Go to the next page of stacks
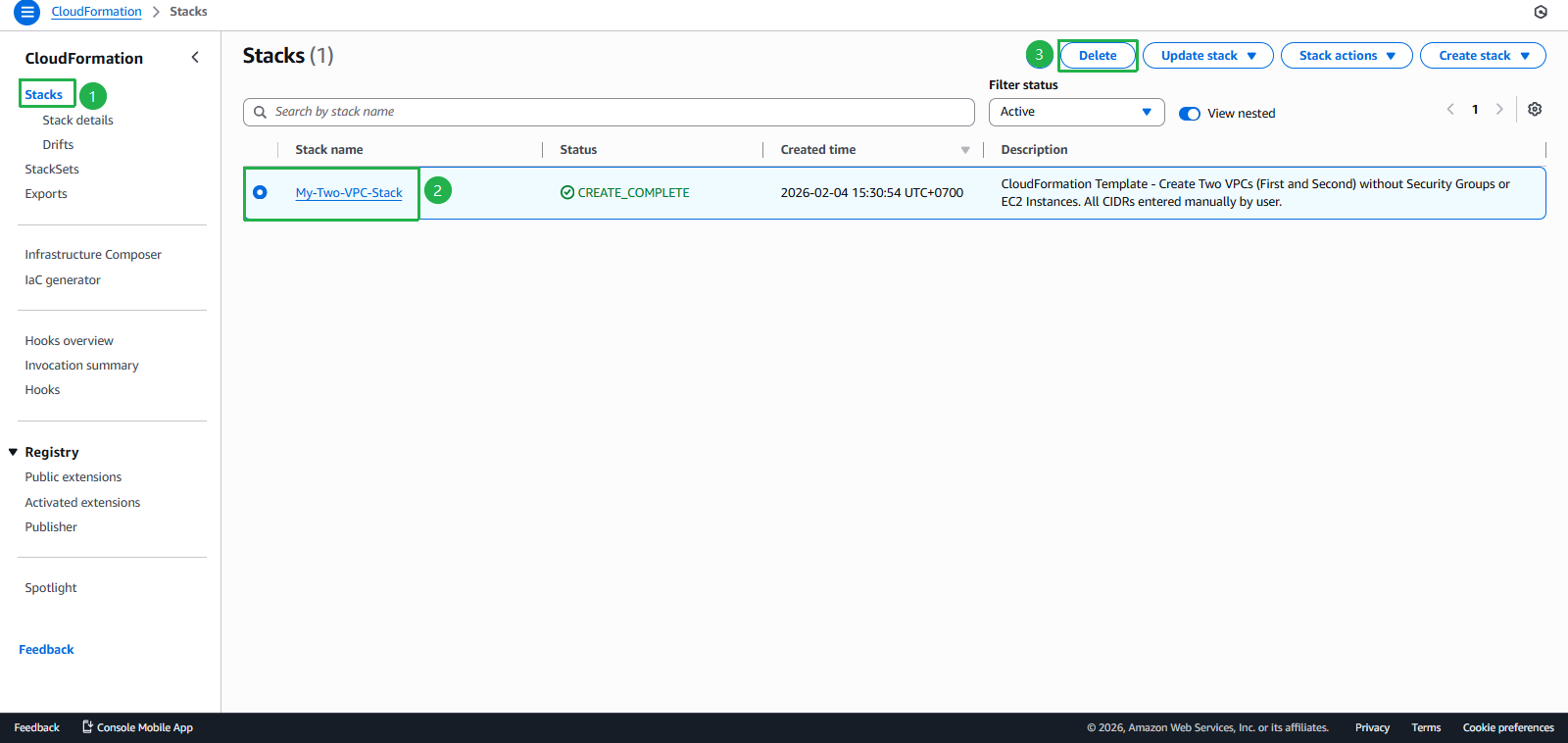The height and width of the screenshot is (743, 1568). pos(1499,109)
